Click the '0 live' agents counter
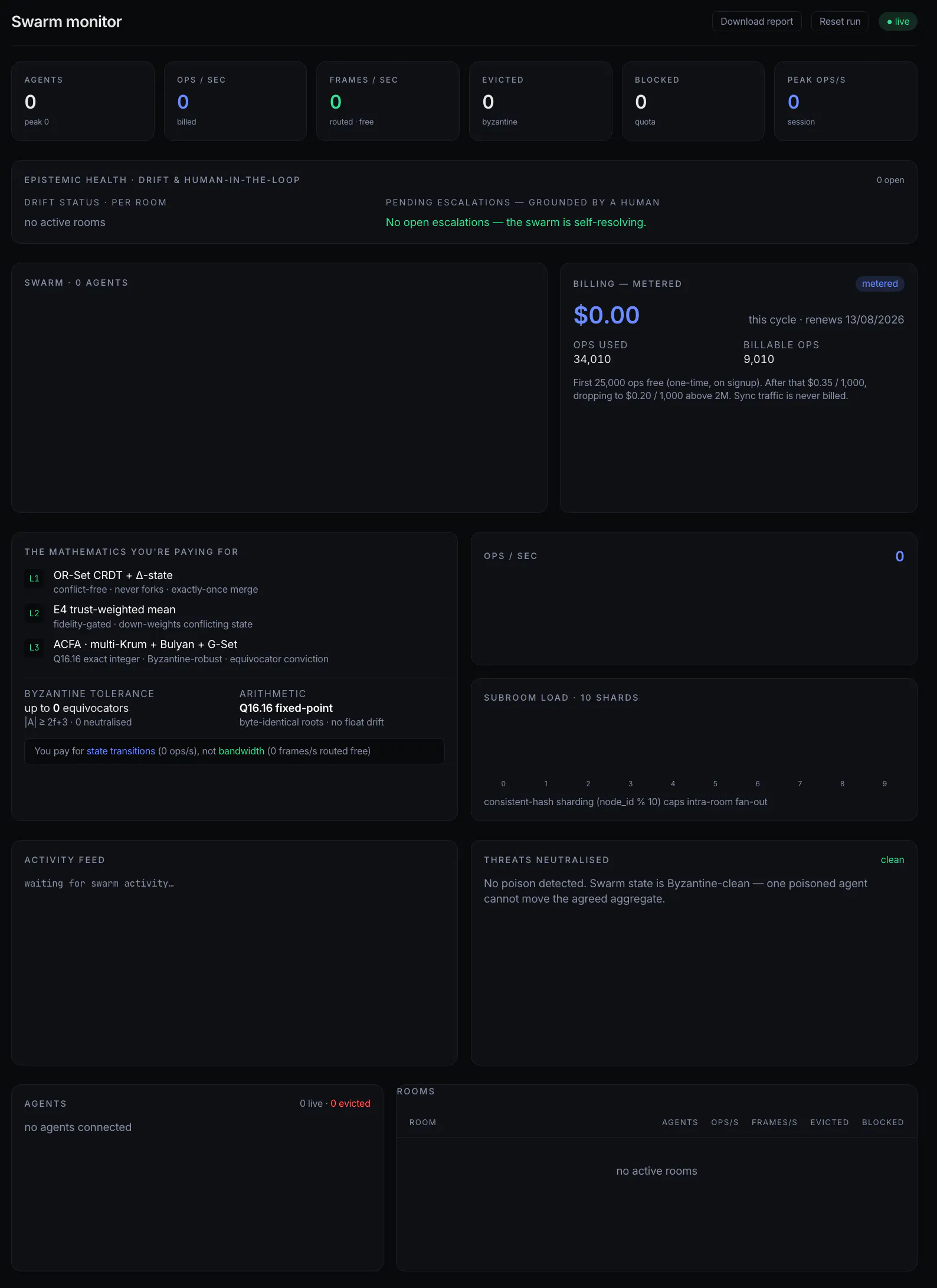This screenshot has width=937, height=1288. click(x=311, y=1103)
